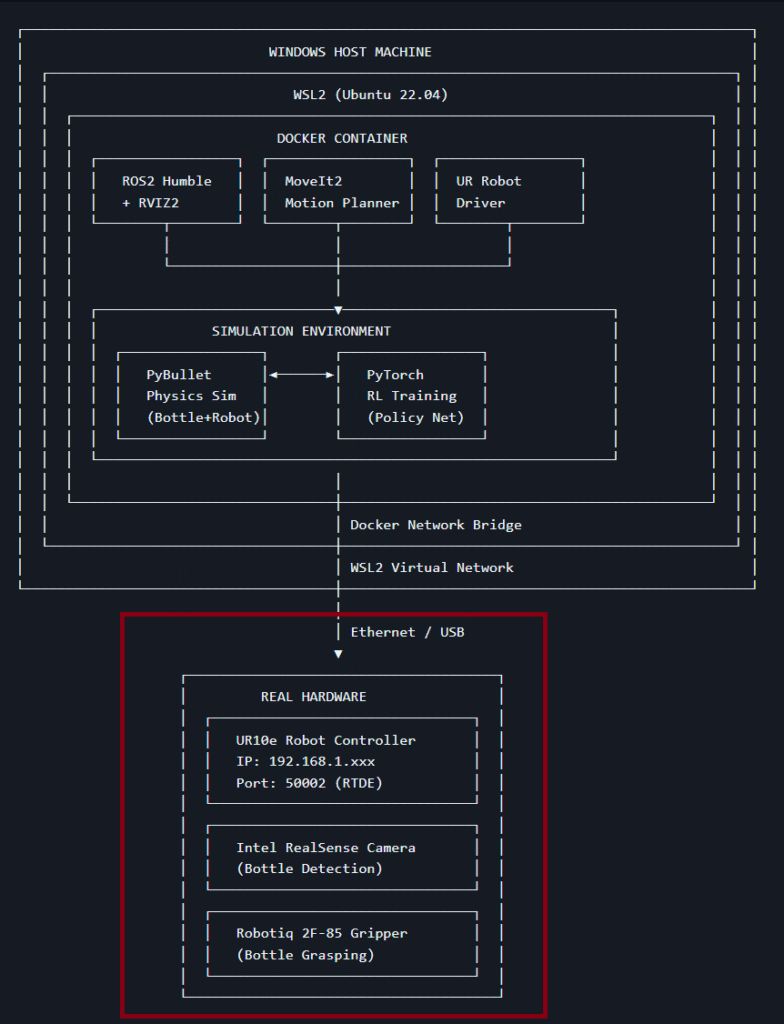Click the WINDOWS HOST MACHINE title
784x1024 pixels.
tap(350, 52)
